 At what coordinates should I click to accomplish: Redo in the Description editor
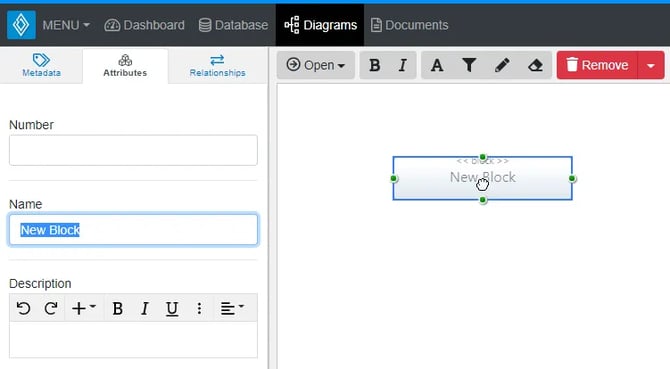click(x=51, y=308)
